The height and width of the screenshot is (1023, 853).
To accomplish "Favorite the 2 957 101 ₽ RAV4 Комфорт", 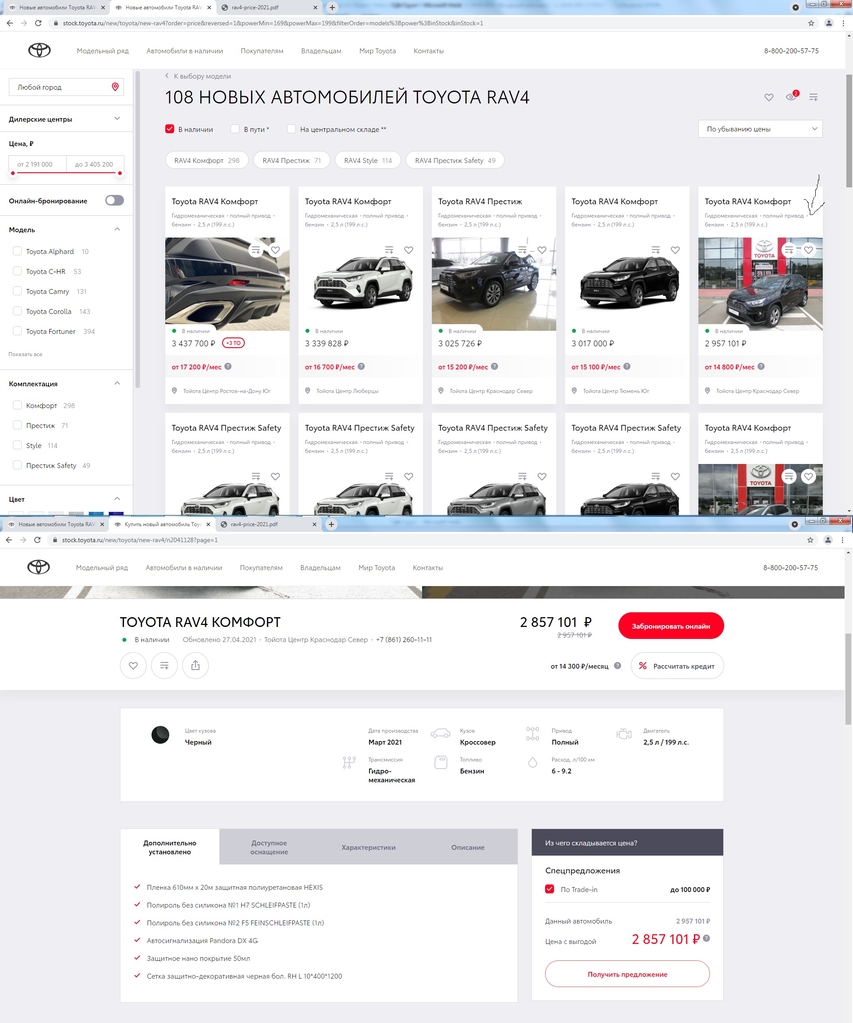I will coord(809,250).
